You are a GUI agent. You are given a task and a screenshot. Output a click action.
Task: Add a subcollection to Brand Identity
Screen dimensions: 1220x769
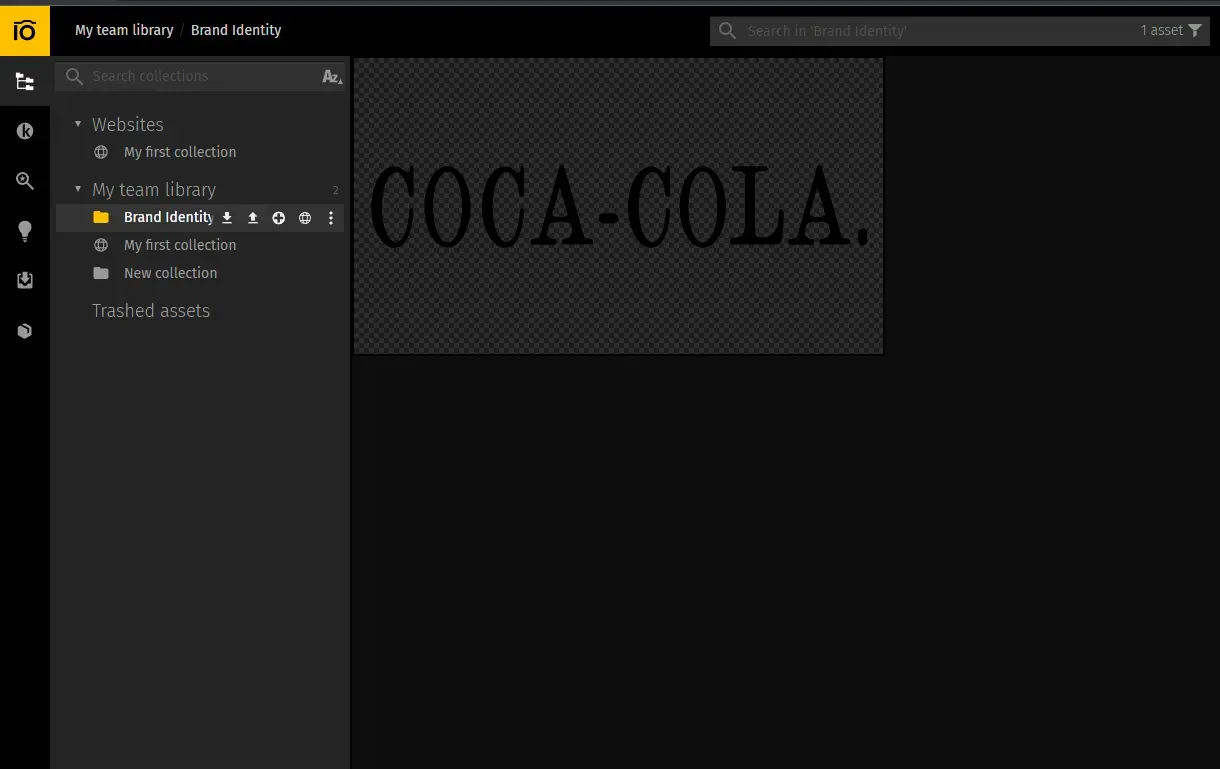tap(279, 218)
